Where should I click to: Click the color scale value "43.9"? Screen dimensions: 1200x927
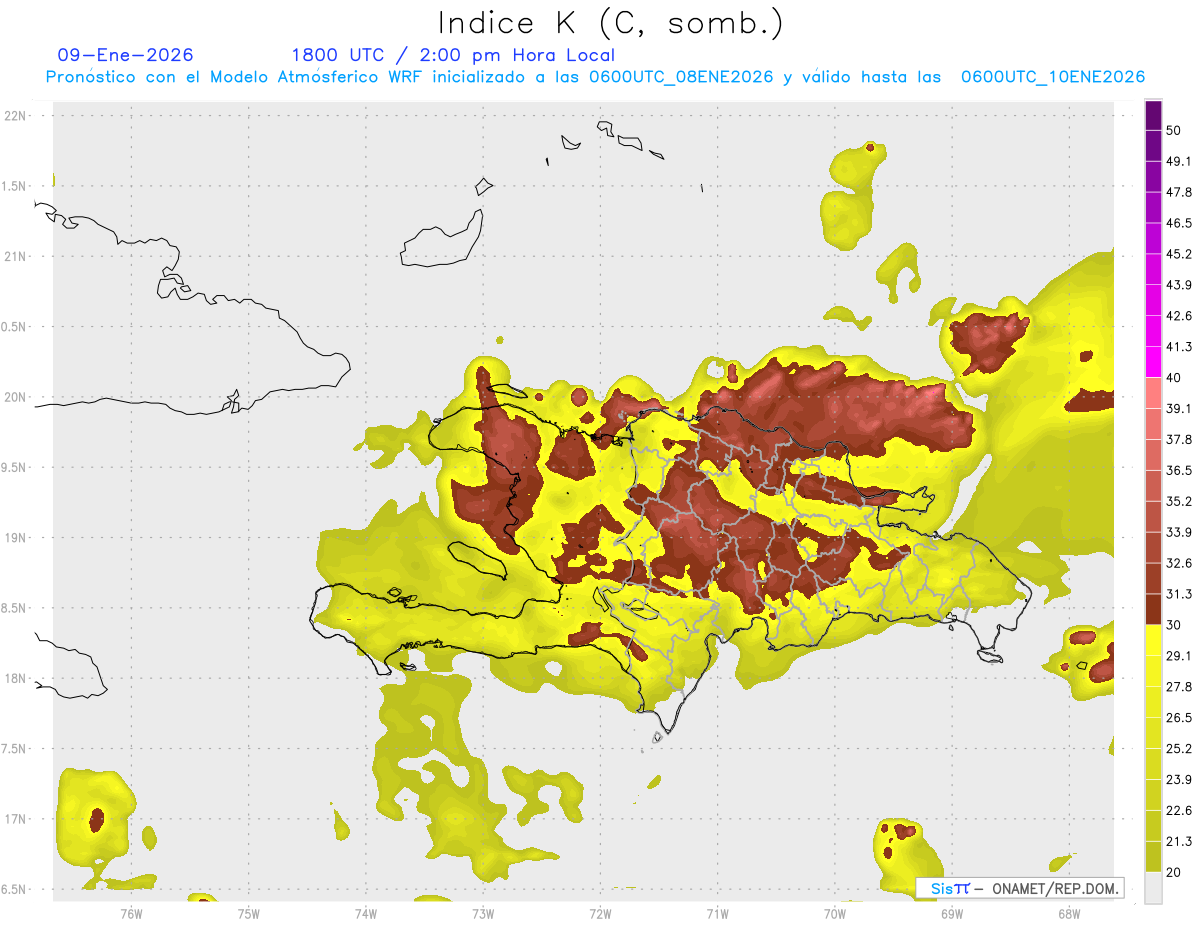[x=1179, y=285]
